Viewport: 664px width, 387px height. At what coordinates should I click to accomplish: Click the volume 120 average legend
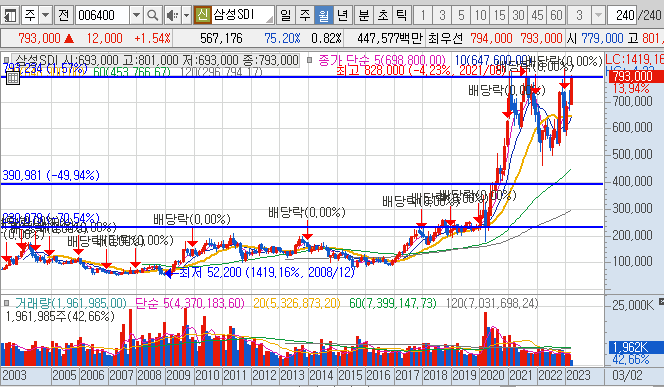pos(492,303)
